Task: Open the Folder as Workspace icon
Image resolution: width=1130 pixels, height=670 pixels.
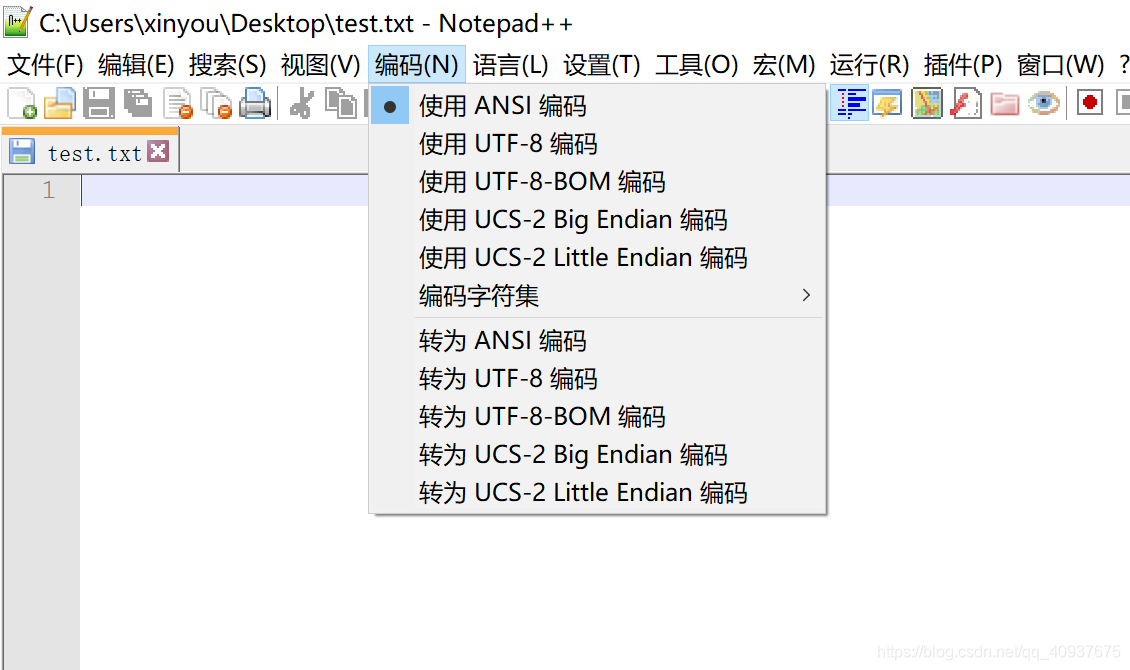Action: pyautogui.click(x=1004, y=103)
